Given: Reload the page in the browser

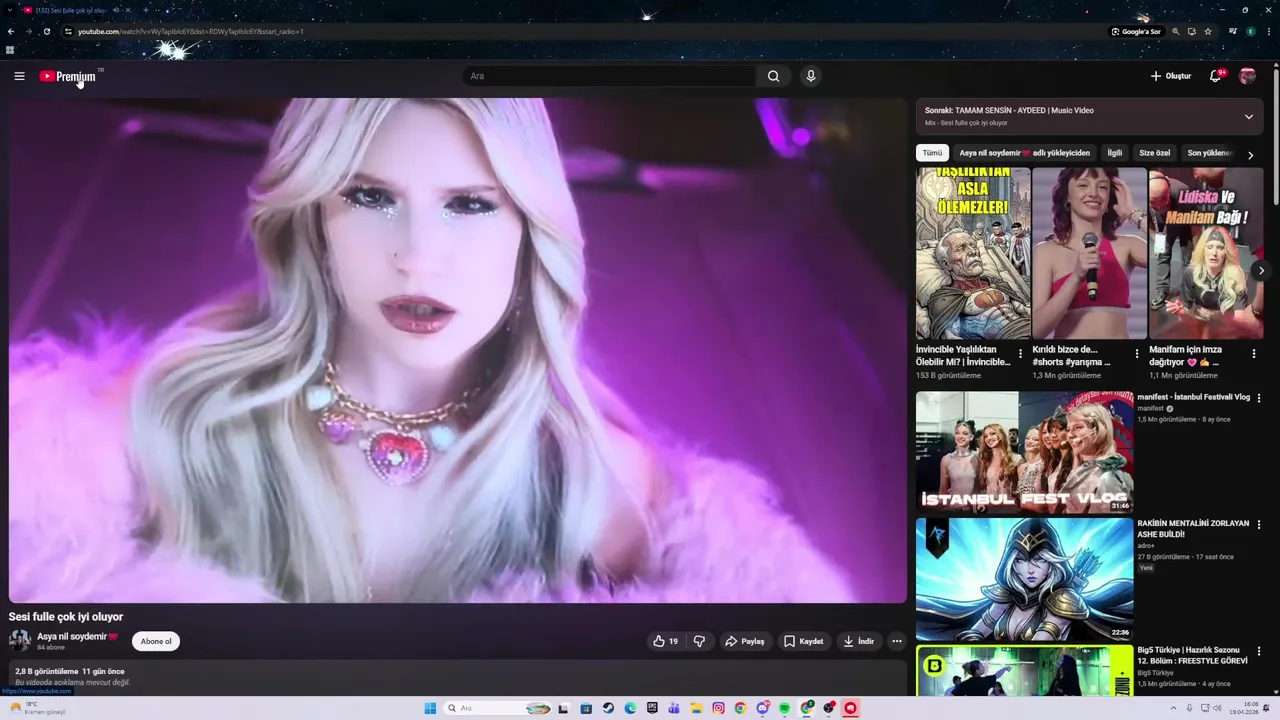Looking at the screenshot, I should (46, 31).
